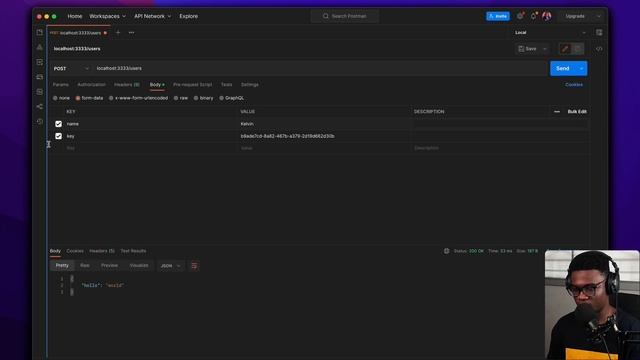
Task: Switch to the Authorization tab
Action: 91,84
